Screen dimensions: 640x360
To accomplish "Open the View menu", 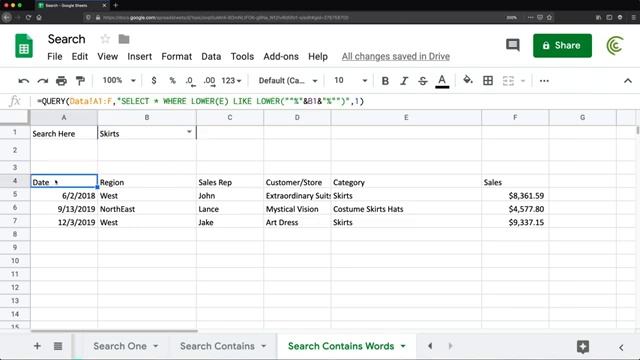I will pos(107,57).
